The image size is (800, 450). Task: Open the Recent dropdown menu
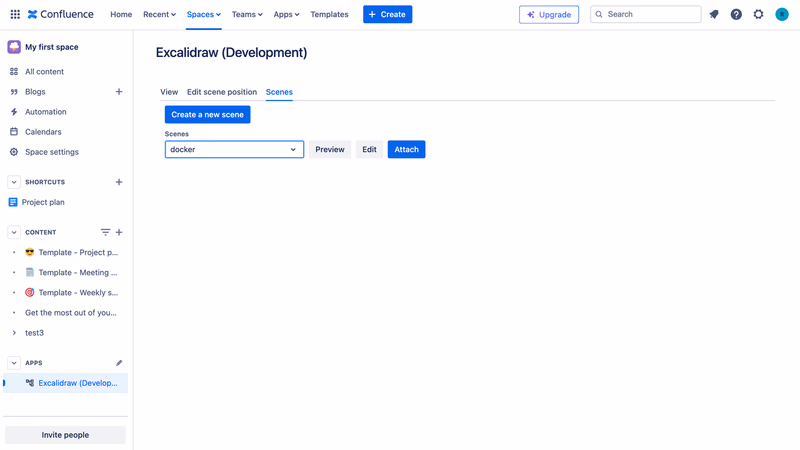click(159, 14)
